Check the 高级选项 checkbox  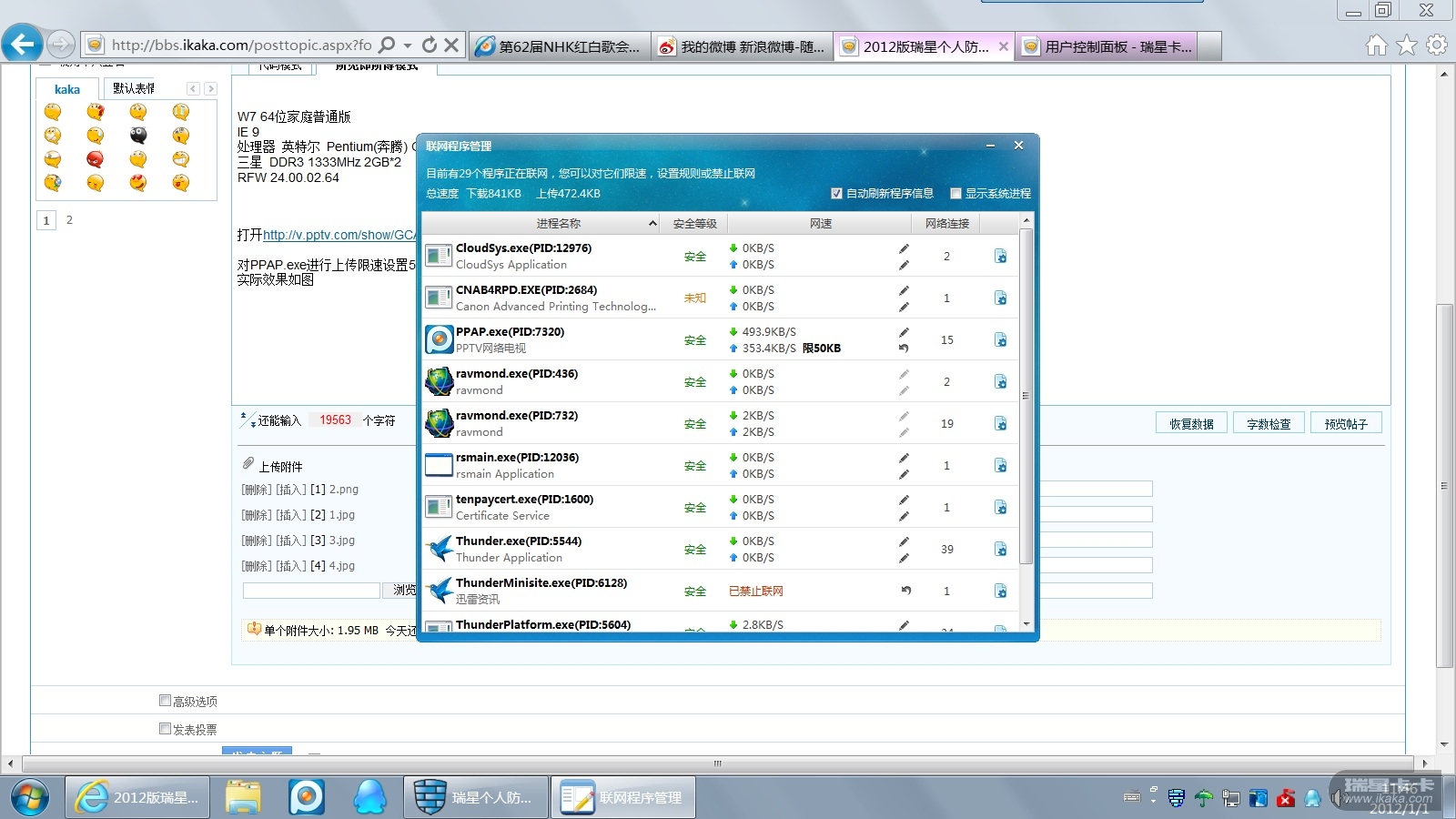pos(165,701)
